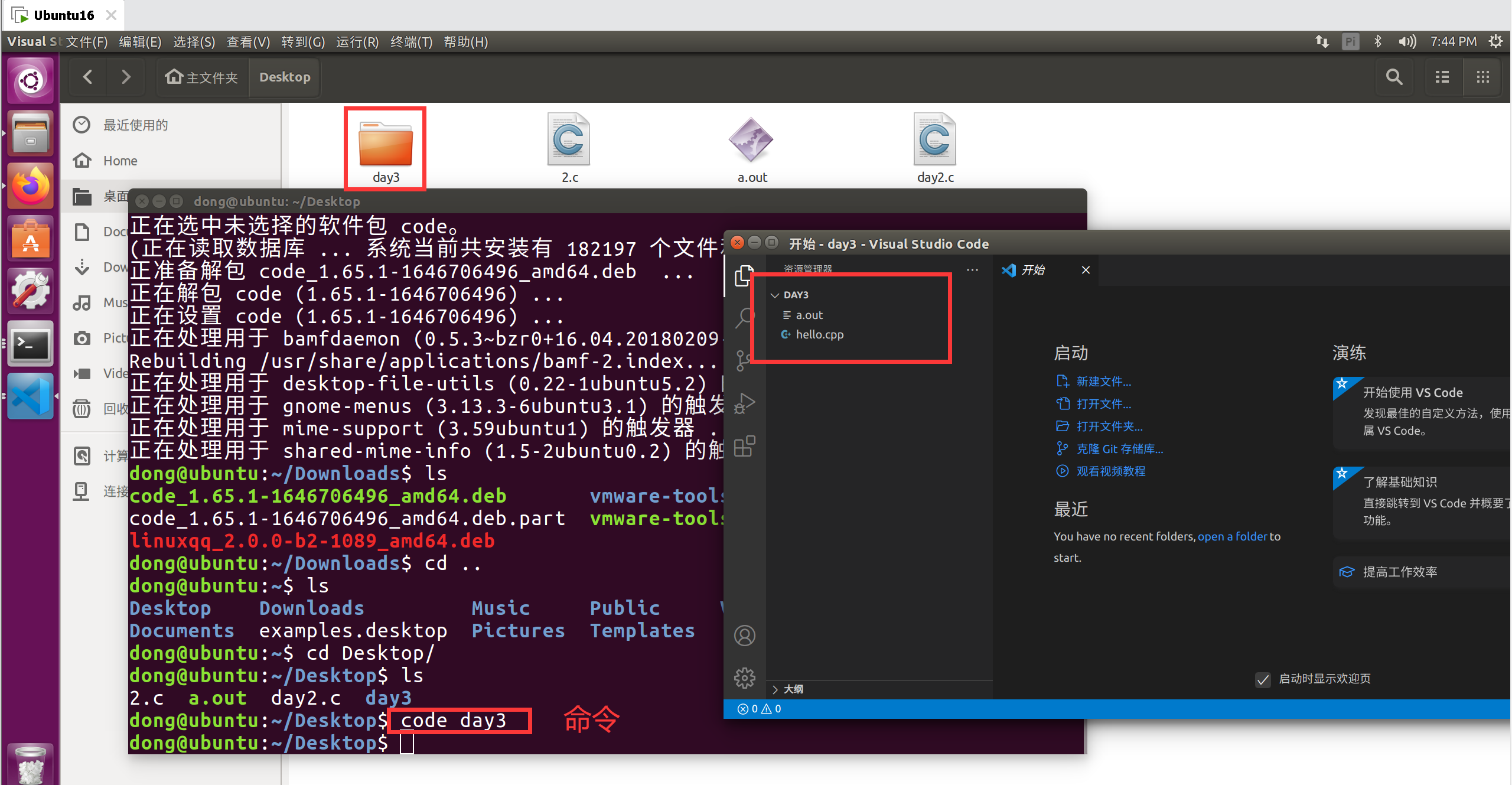
Task: Open Run and Debug view
Action: click(x=744, y=403)
